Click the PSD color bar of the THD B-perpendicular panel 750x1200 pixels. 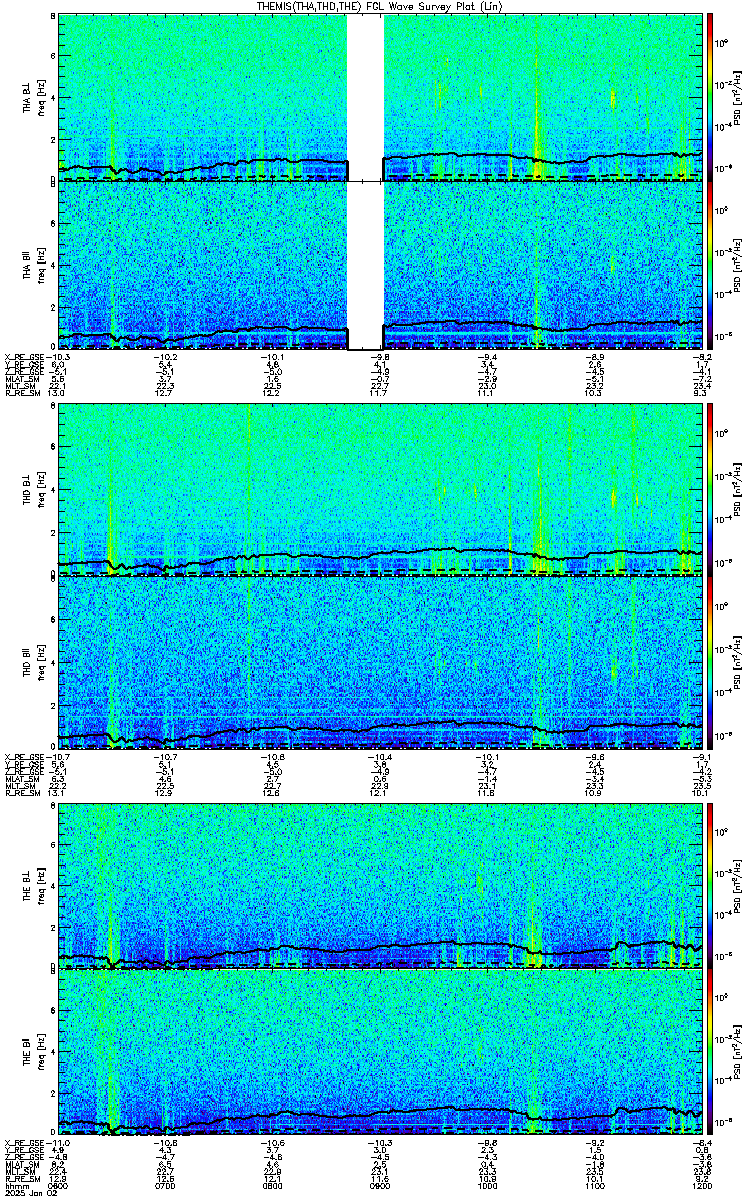pos(710,490)
